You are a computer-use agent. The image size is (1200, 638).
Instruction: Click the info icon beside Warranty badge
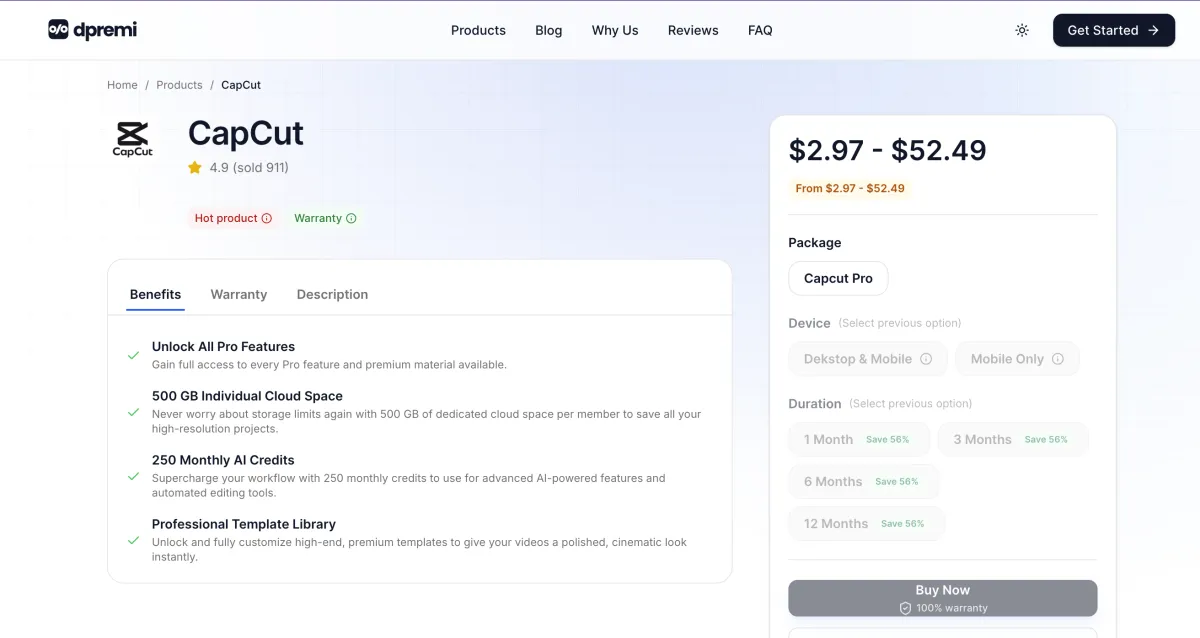coord(352,217)
